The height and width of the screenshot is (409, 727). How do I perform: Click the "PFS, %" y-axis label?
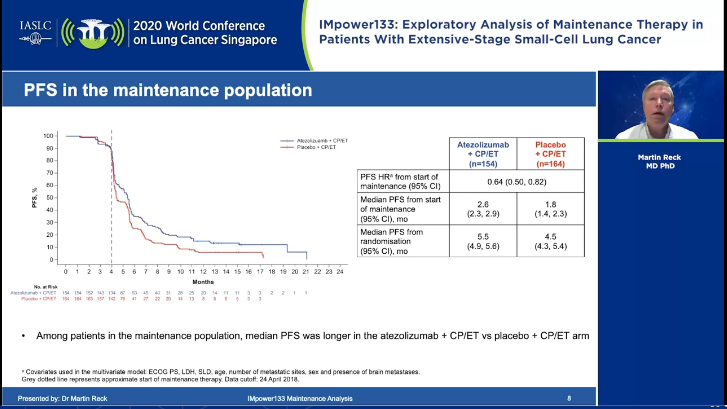(x=34, y=198)
